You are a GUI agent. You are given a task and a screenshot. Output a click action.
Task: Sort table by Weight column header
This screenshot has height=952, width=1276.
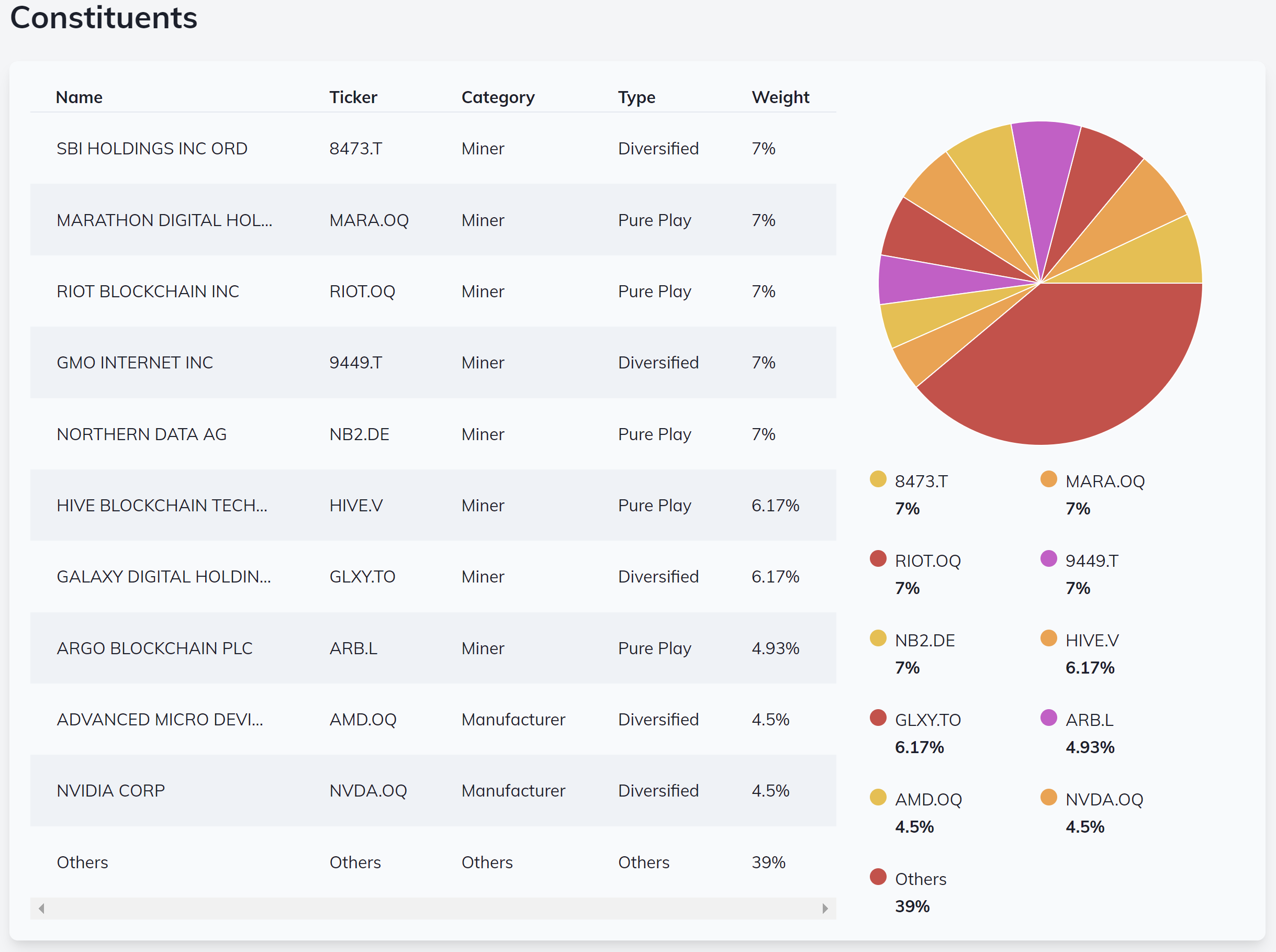[x=780, y=97]
